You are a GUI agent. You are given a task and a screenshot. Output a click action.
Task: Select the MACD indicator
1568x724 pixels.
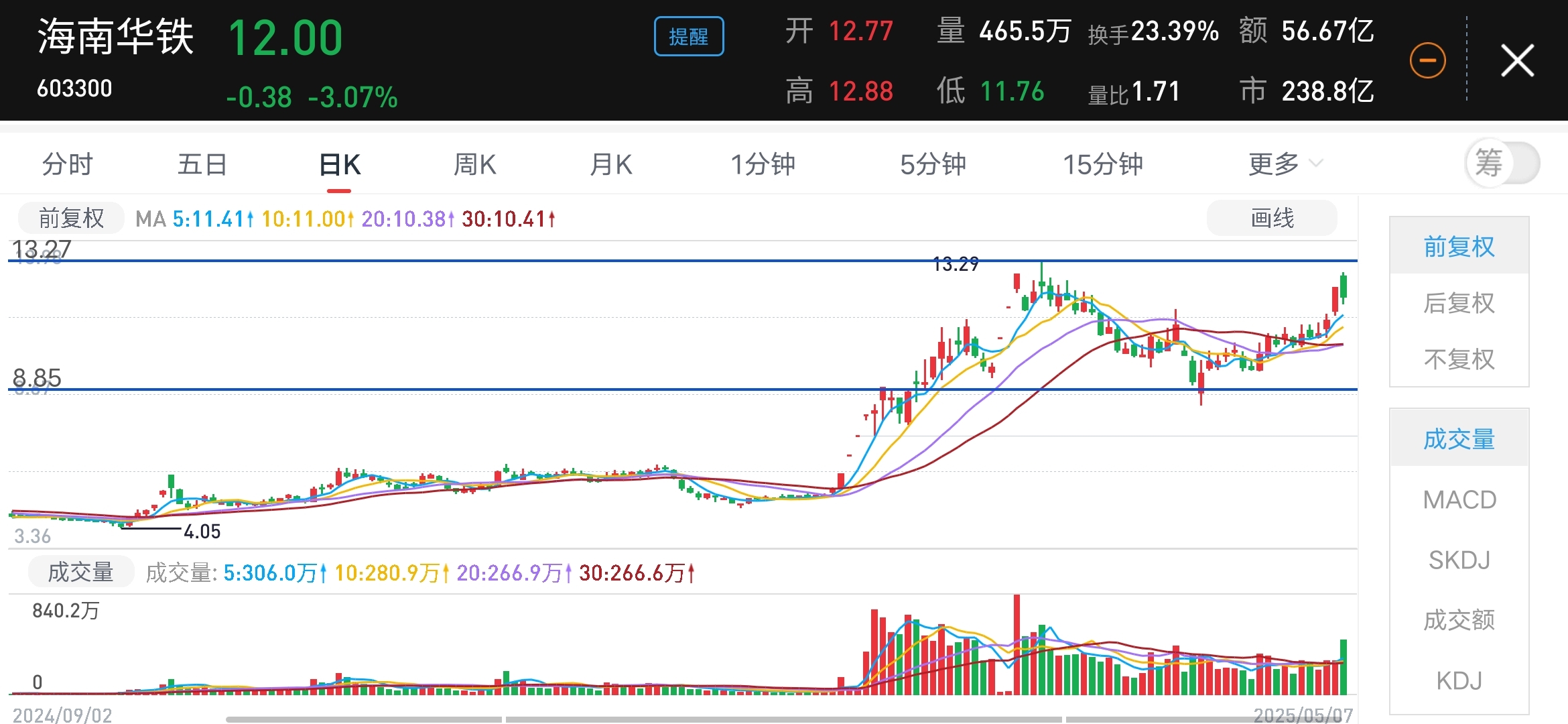pyautogui.click(x=1459, y=499)
